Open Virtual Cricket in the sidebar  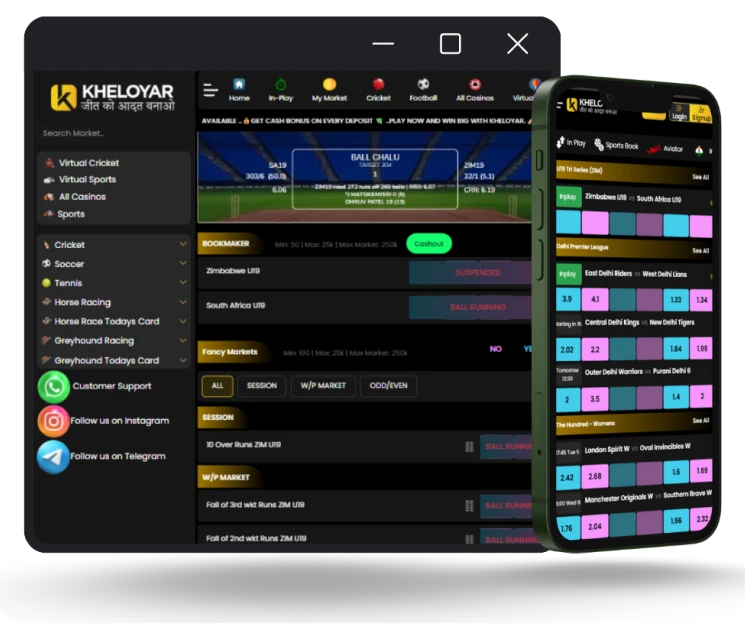point(88,163)
